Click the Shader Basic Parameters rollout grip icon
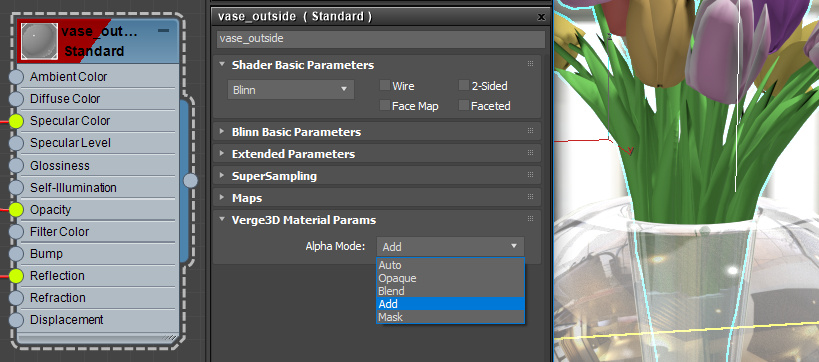The height and width of the screenshot is (362, 819). pyautogui.click(x=530, y=64)
